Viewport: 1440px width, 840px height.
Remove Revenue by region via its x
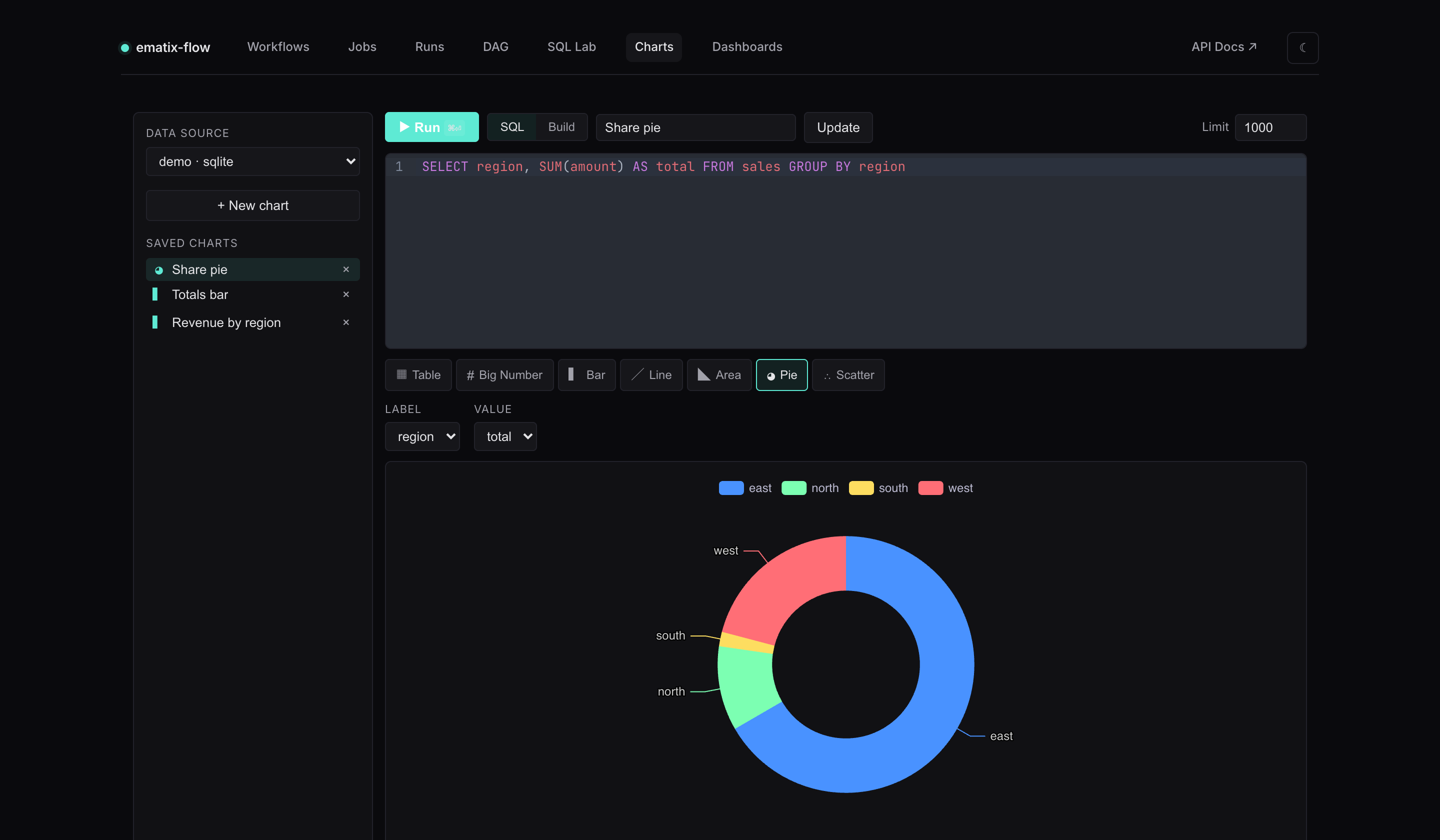pyautogui.click(x=345, y=322)
